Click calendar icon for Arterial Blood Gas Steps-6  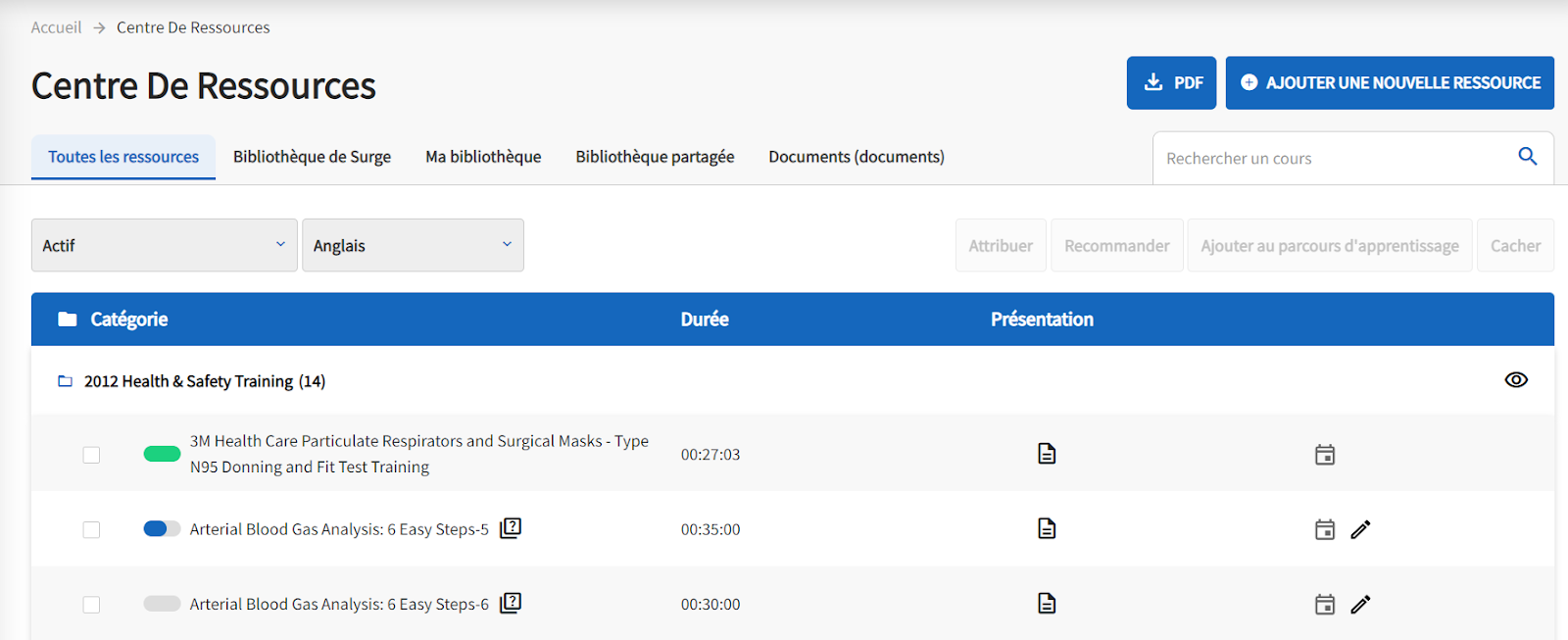pos(1324,605)
